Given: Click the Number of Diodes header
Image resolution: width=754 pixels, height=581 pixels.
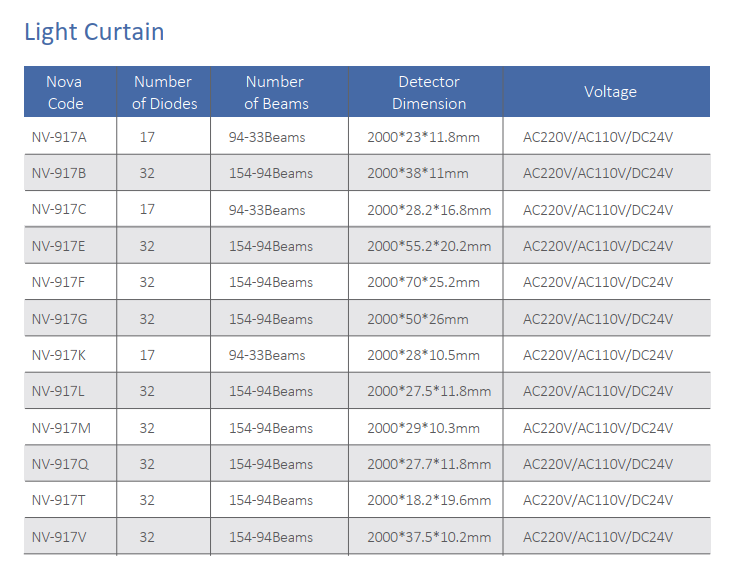Looking at the screenshot, I should (x=164, y=92).
